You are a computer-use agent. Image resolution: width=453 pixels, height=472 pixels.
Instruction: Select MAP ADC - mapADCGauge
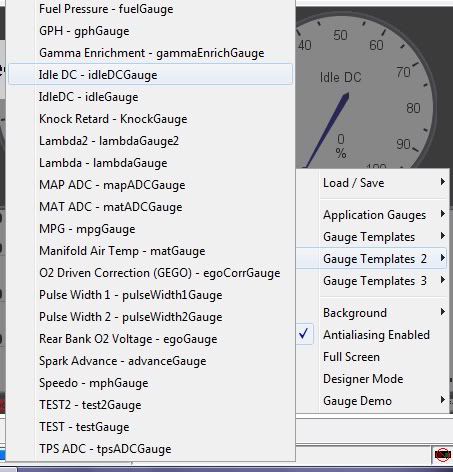point(151,185)
